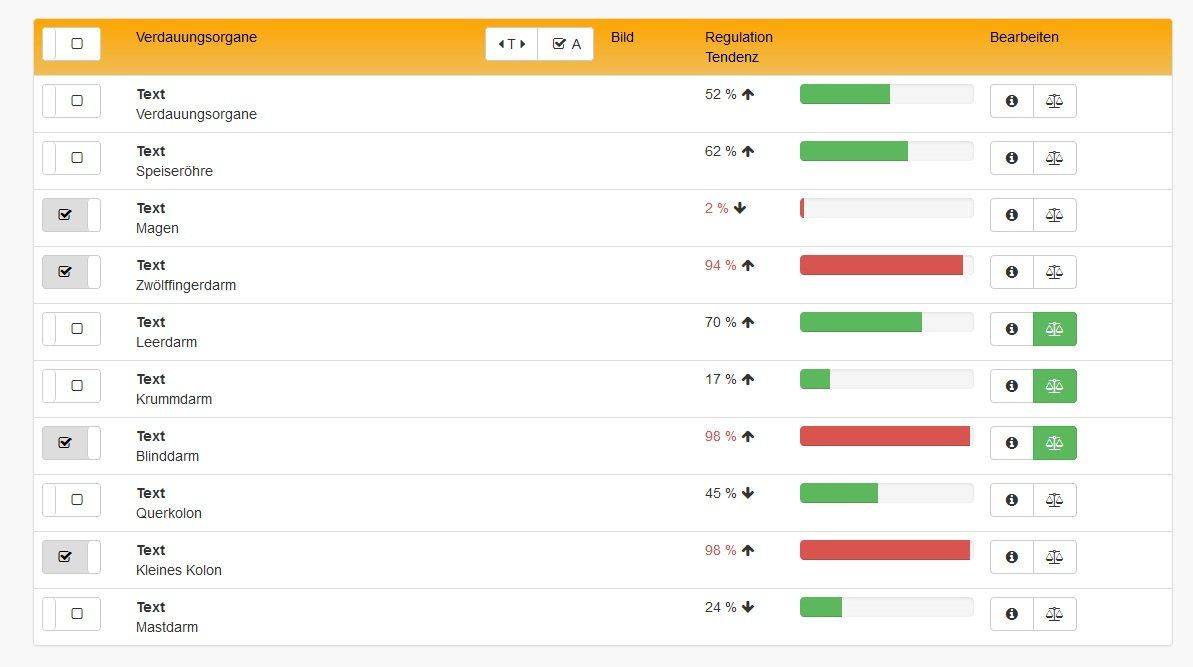Click the scale icon for Zwölffingerdarm row
Viewport: 1193px width, 667px height.
1054,272
